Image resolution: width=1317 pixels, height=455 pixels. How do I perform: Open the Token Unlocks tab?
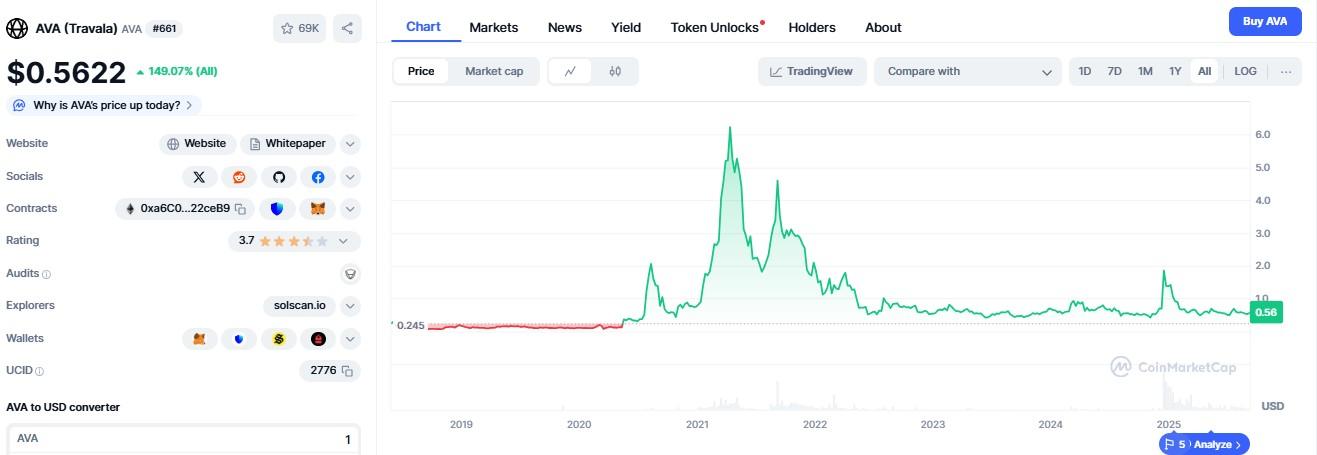[x=715, y=28]
